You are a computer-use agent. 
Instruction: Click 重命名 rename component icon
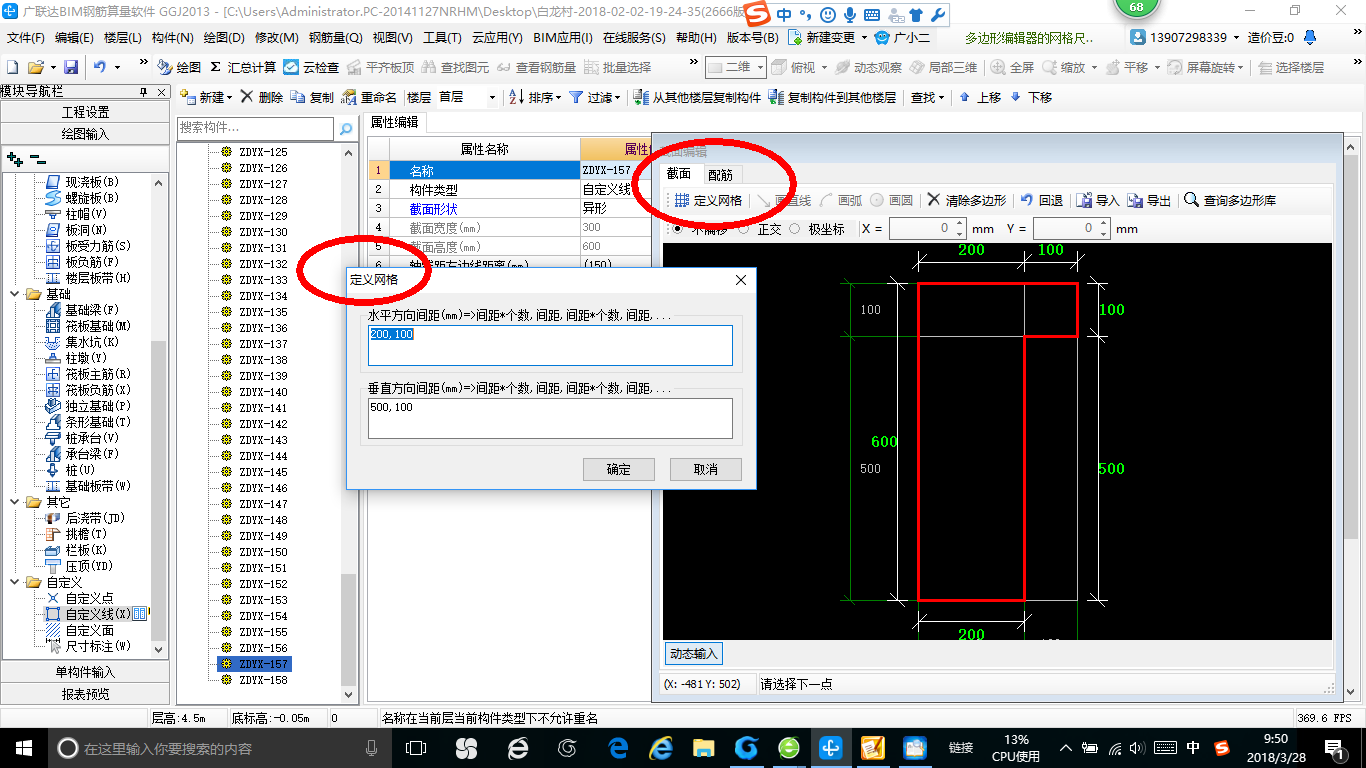(349, 97)
